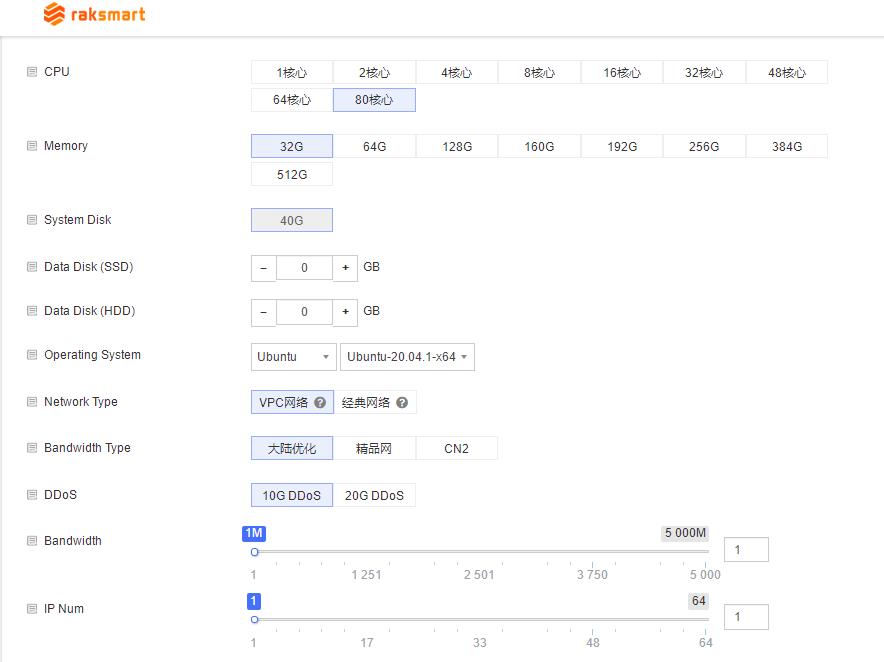The height and width of the screenshot is (662, 884).
Task: Increase Data Disk SSD with the plus button
Action: coord(345,267)
